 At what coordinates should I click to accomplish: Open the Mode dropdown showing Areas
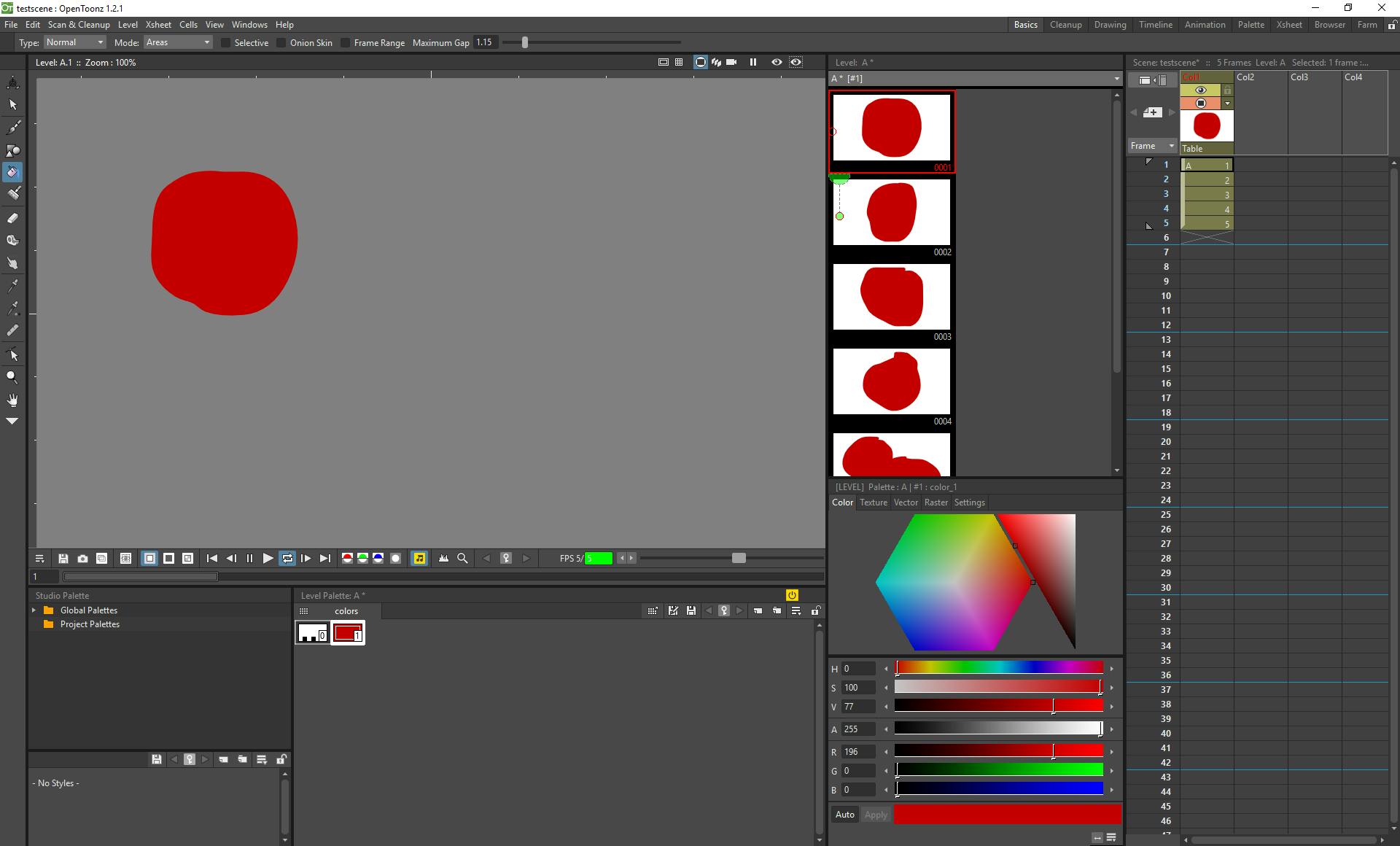[176, 42]
